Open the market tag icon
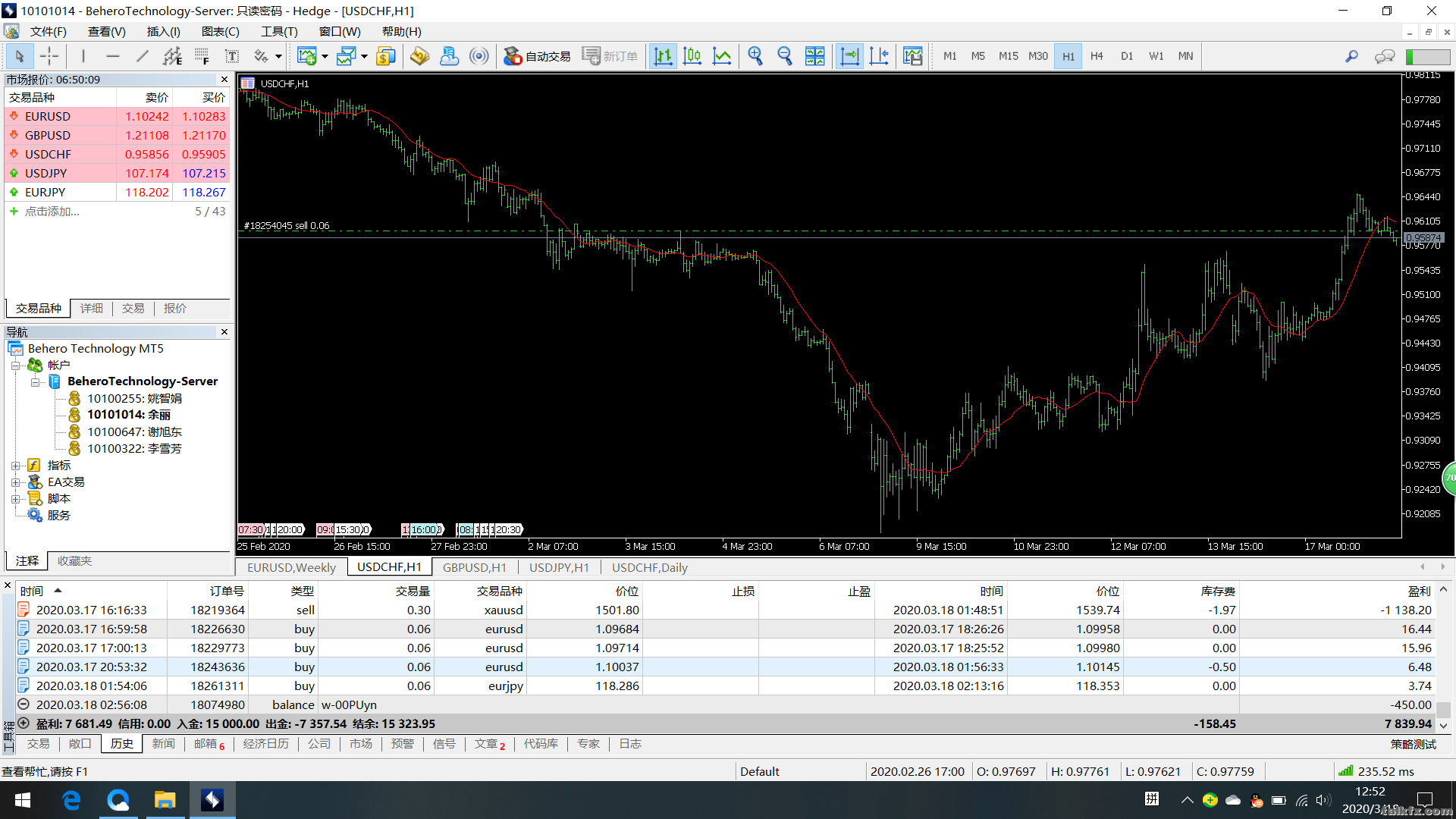Screen dimensions: 1456x819 pyautogui.click(x=419, y=56)
